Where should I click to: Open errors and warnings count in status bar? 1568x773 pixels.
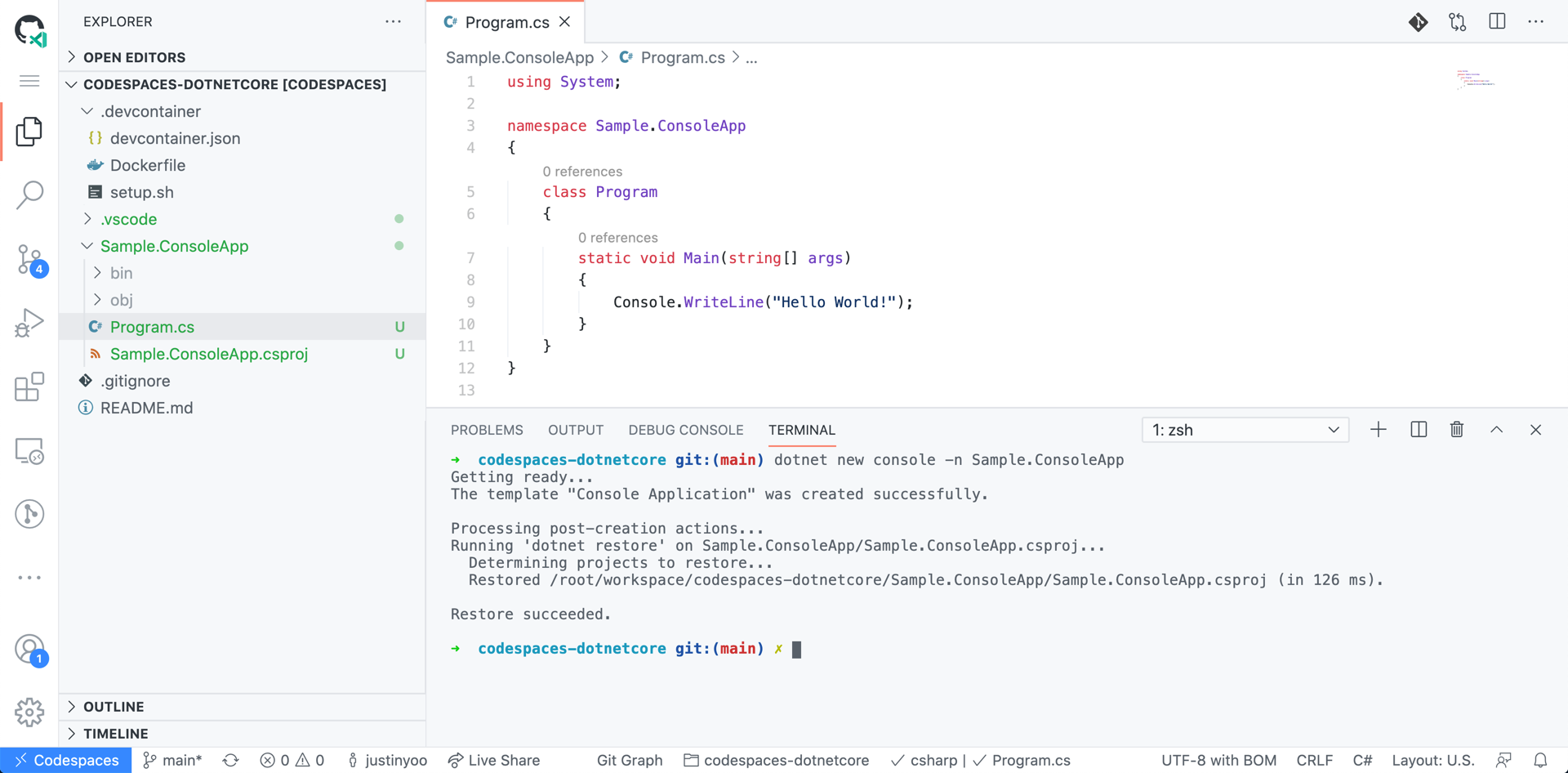[292, 760]
